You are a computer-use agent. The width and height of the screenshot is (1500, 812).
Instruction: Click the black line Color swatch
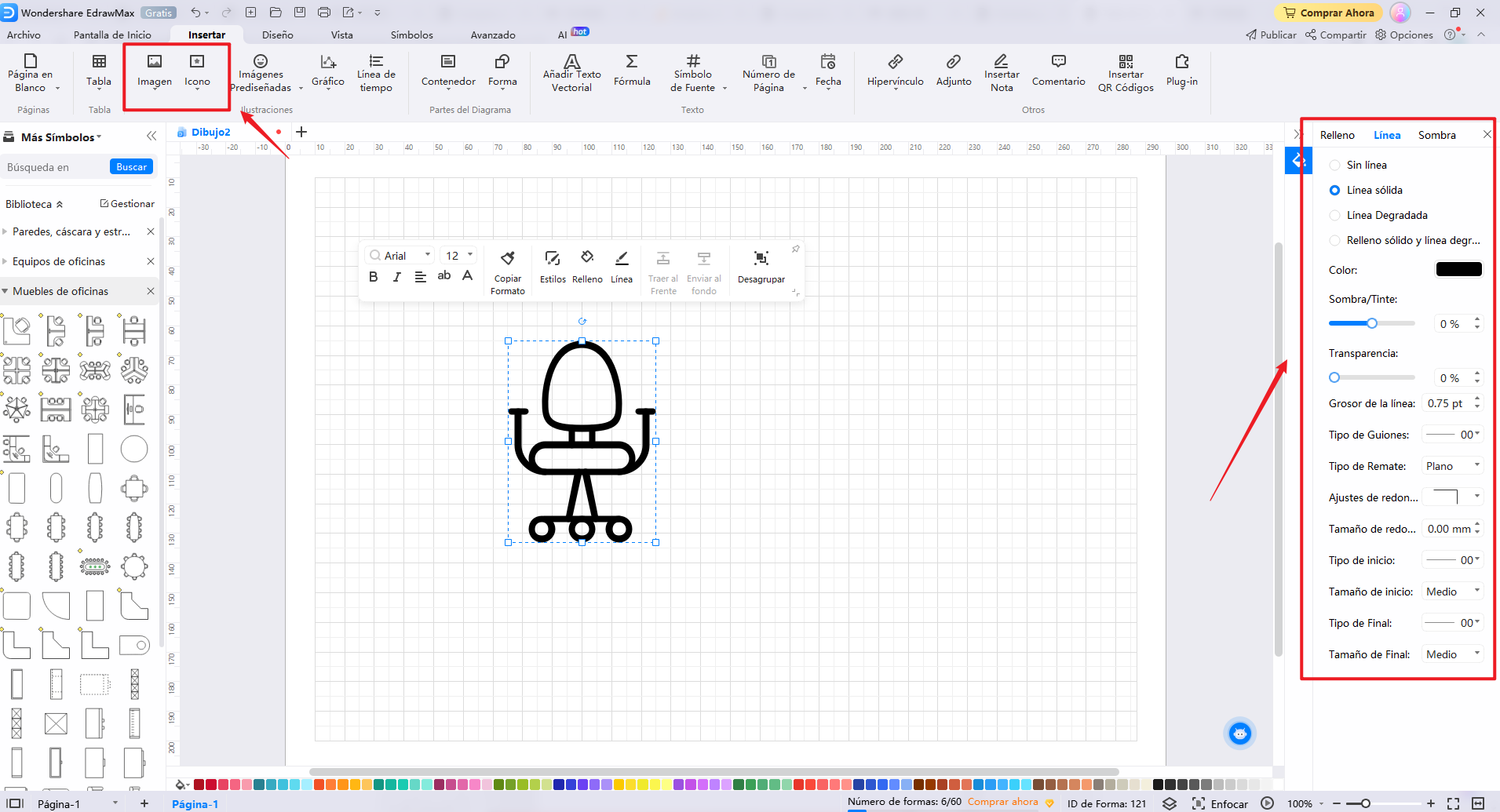[1458, 270]
